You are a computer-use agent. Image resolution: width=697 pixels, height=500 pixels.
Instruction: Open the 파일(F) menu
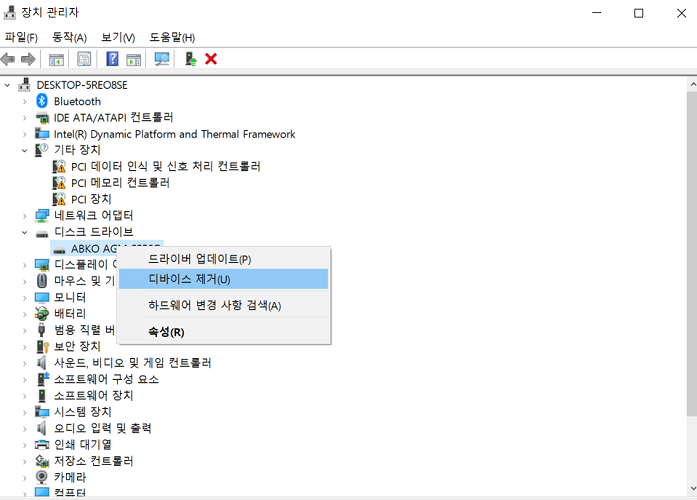coord(21,37)
